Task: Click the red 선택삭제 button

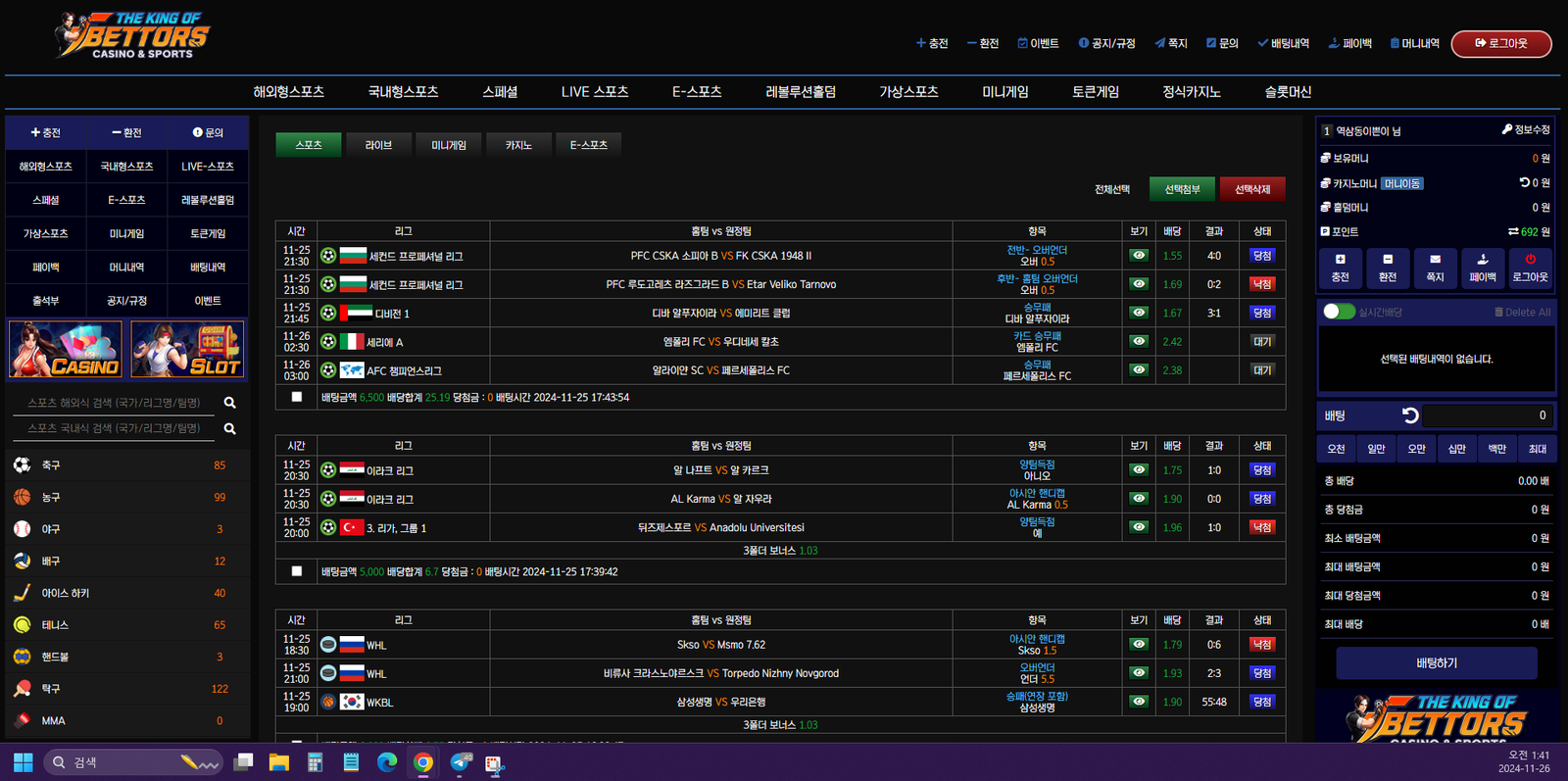Action: tap(1251, 189)
